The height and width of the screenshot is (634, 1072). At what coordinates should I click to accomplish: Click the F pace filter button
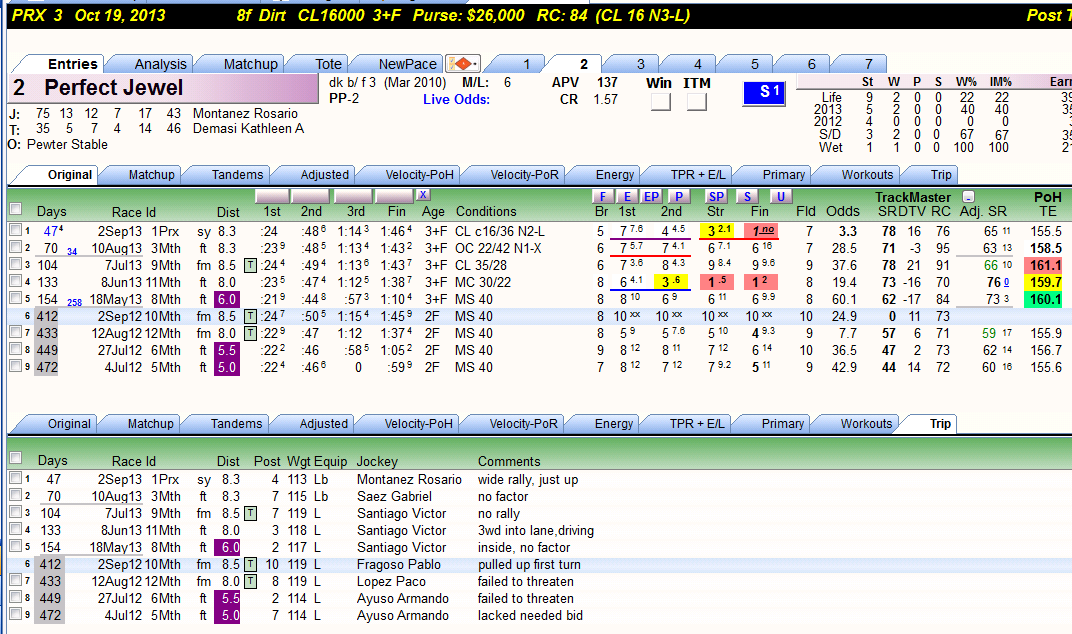(602, 196)
